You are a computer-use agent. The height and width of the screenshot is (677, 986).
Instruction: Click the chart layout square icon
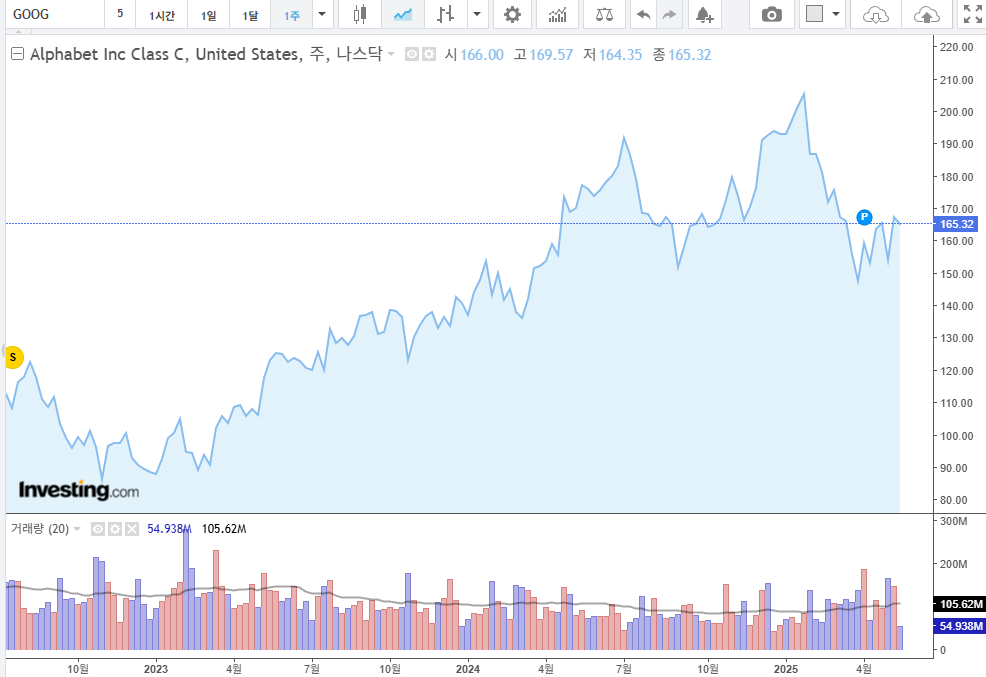814,14
